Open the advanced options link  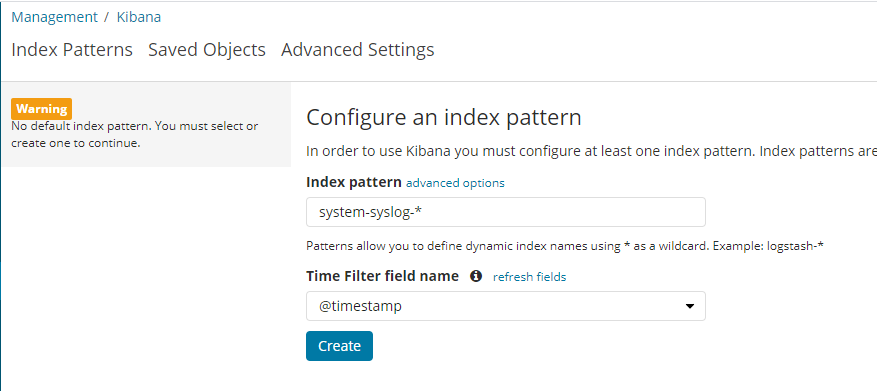(455, 183)
